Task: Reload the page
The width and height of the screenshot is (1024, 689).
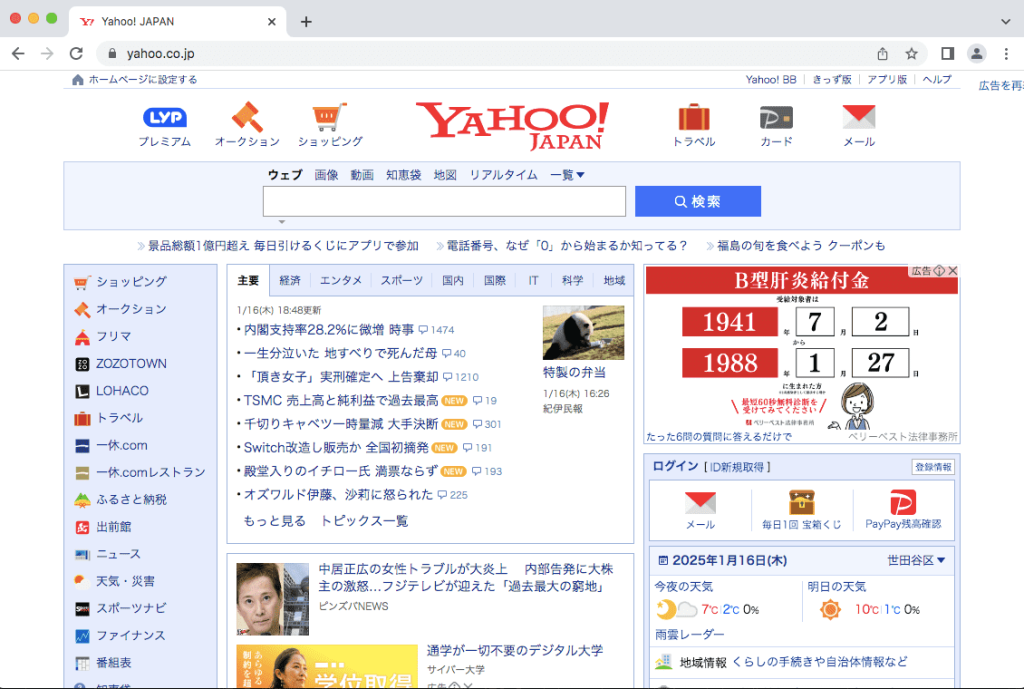Action: click(x=76, y=54)
